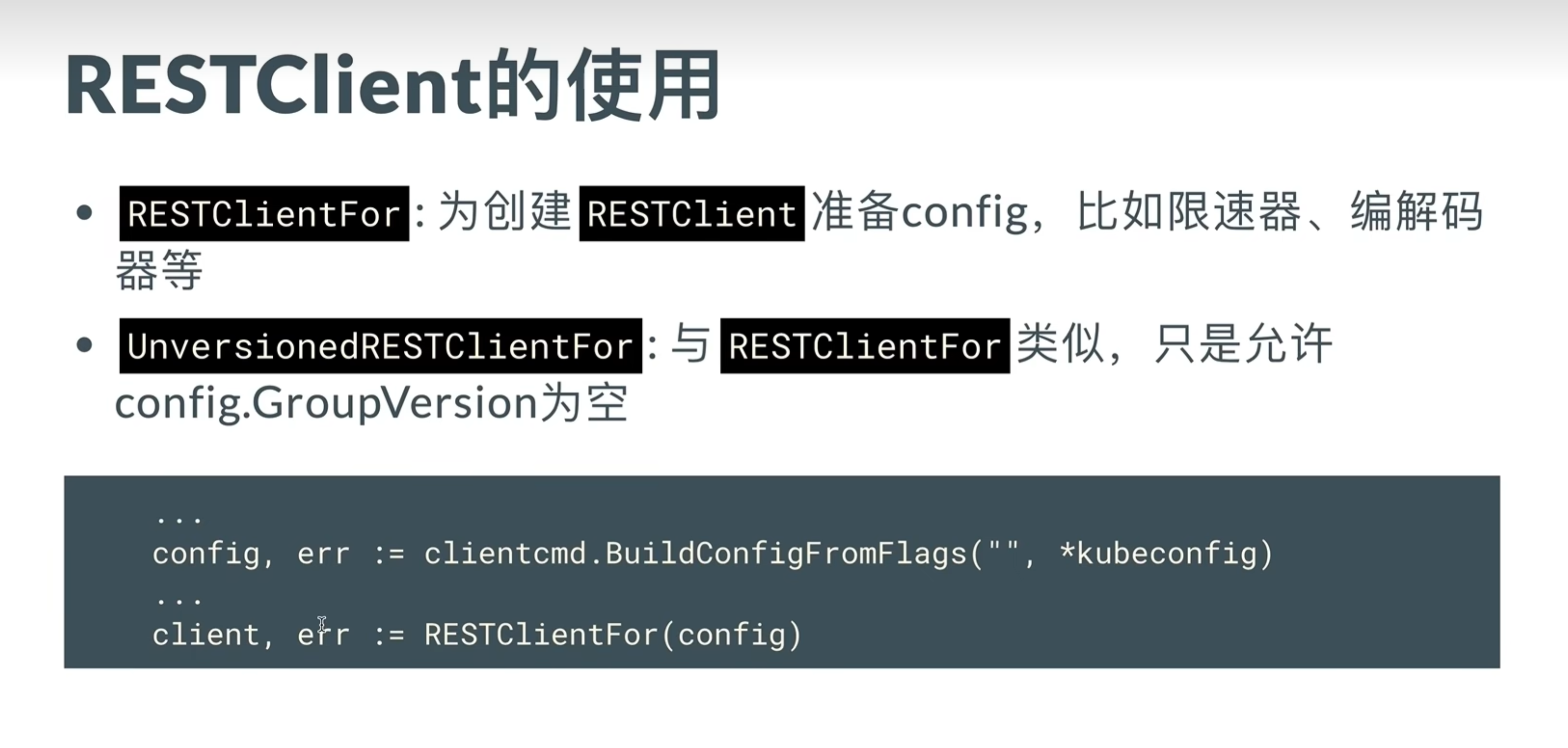Click the UnversionedRESTClientFor code label
The image size is (1568, 748).
coord(380,346)
